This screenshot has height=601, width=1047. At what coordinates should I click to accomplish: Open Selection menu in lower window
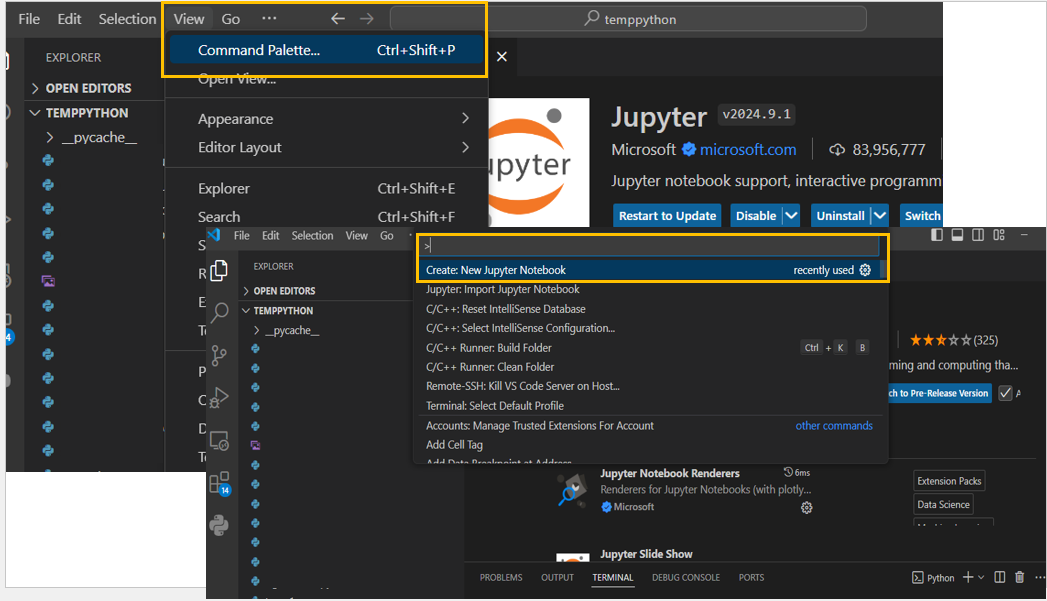[312, 236]
